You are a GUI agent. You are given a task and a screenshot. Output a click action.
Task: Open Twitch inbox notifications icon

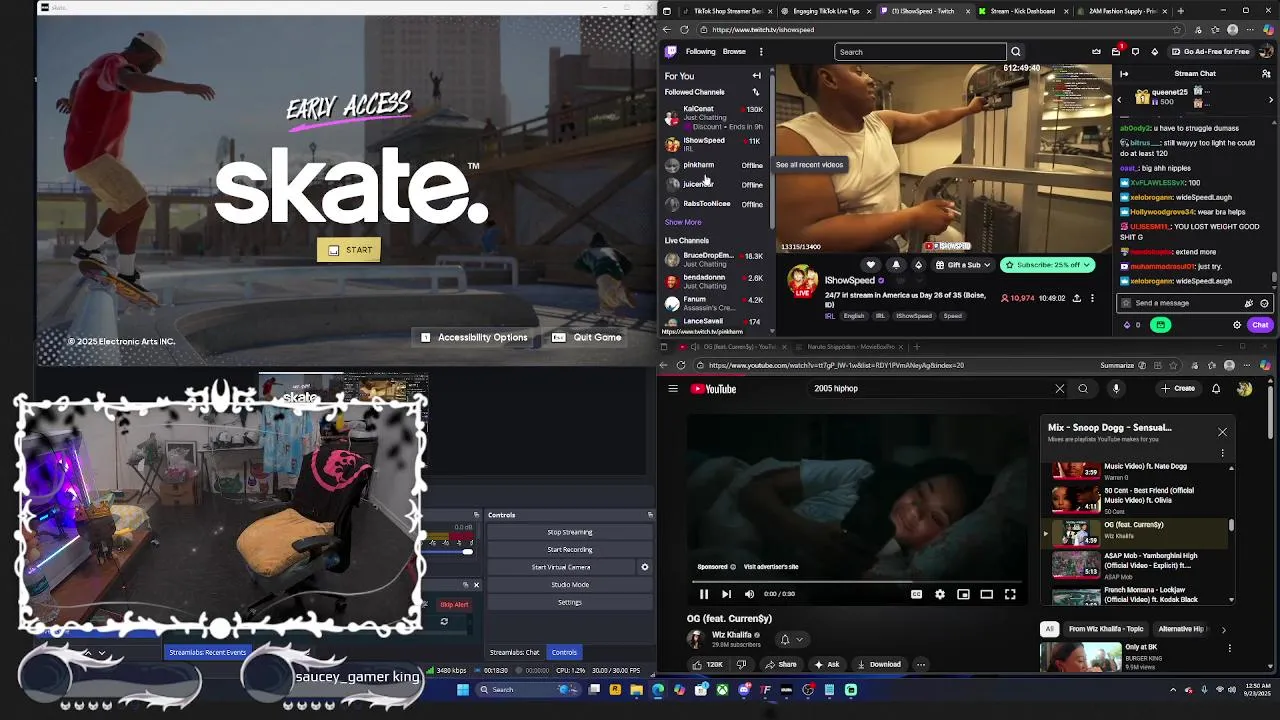pos(1116,51)
